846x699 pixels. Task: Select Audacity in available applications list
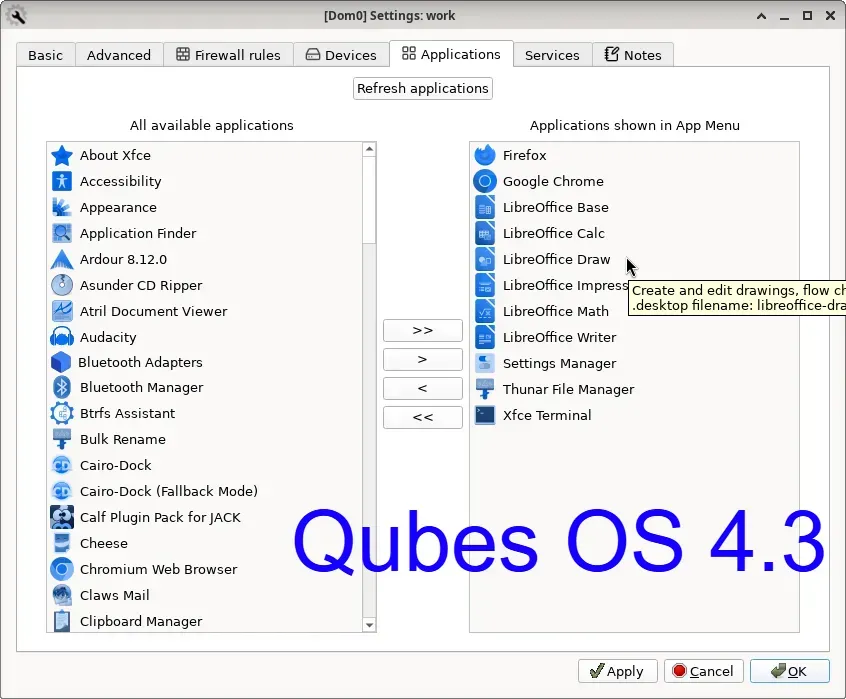point(110,337)
